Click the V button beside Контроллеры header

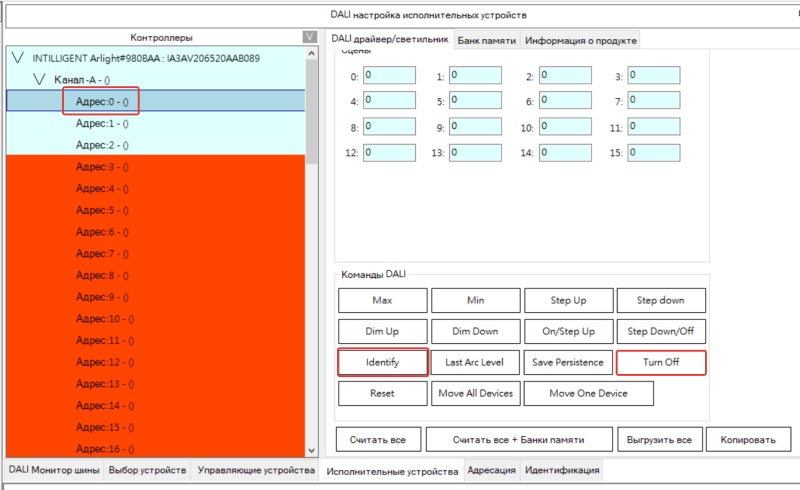coord(309,37)
